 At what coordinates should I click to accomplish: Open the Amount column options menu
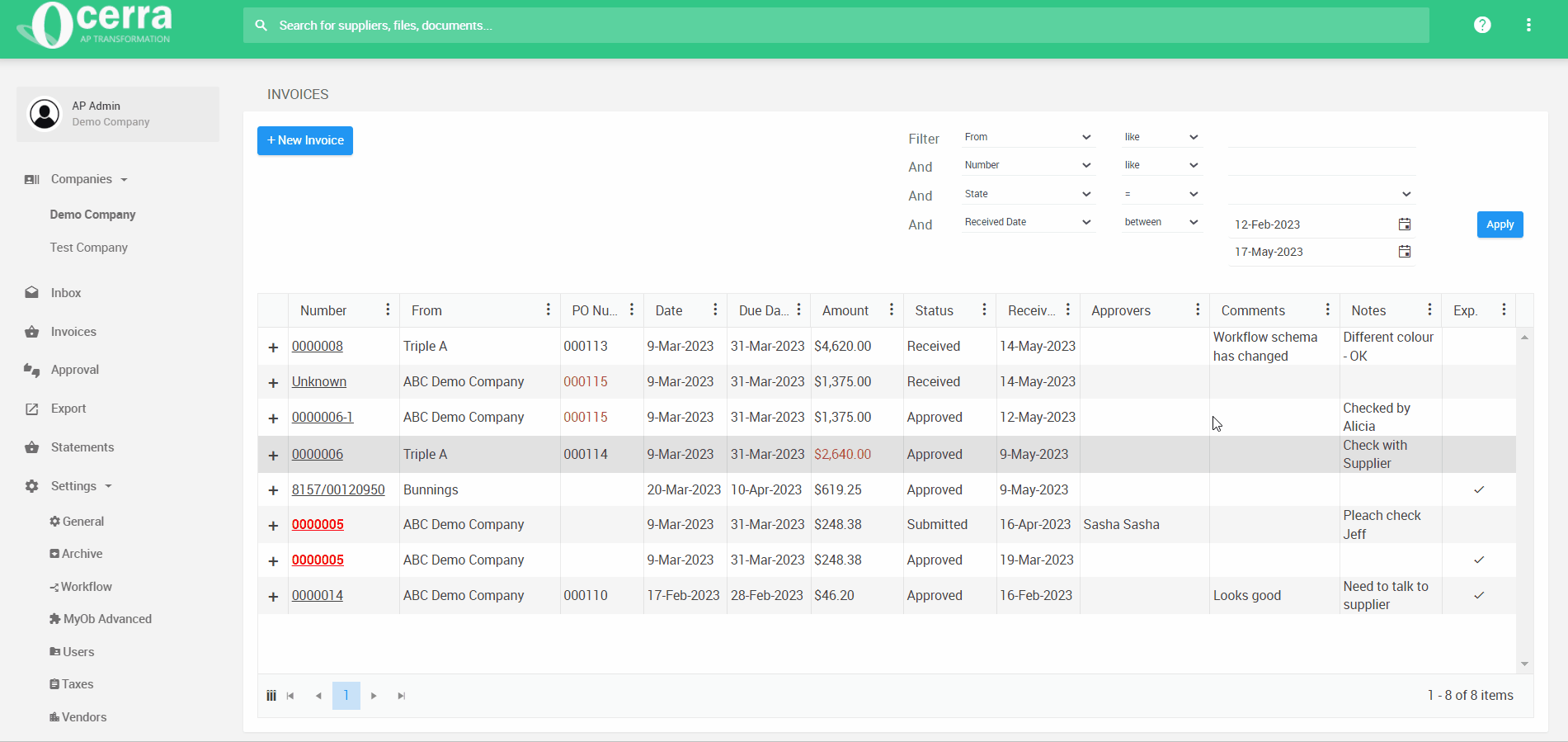click(x=892, y=310)
